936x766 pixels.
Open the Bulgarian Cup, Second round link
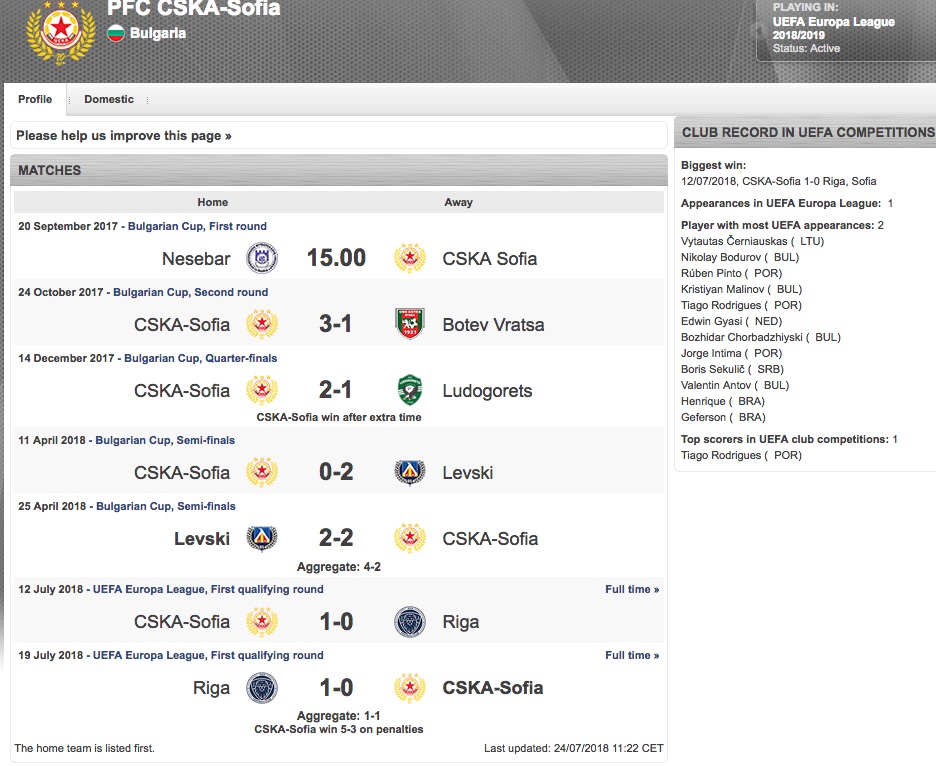[x=190, y=292]
